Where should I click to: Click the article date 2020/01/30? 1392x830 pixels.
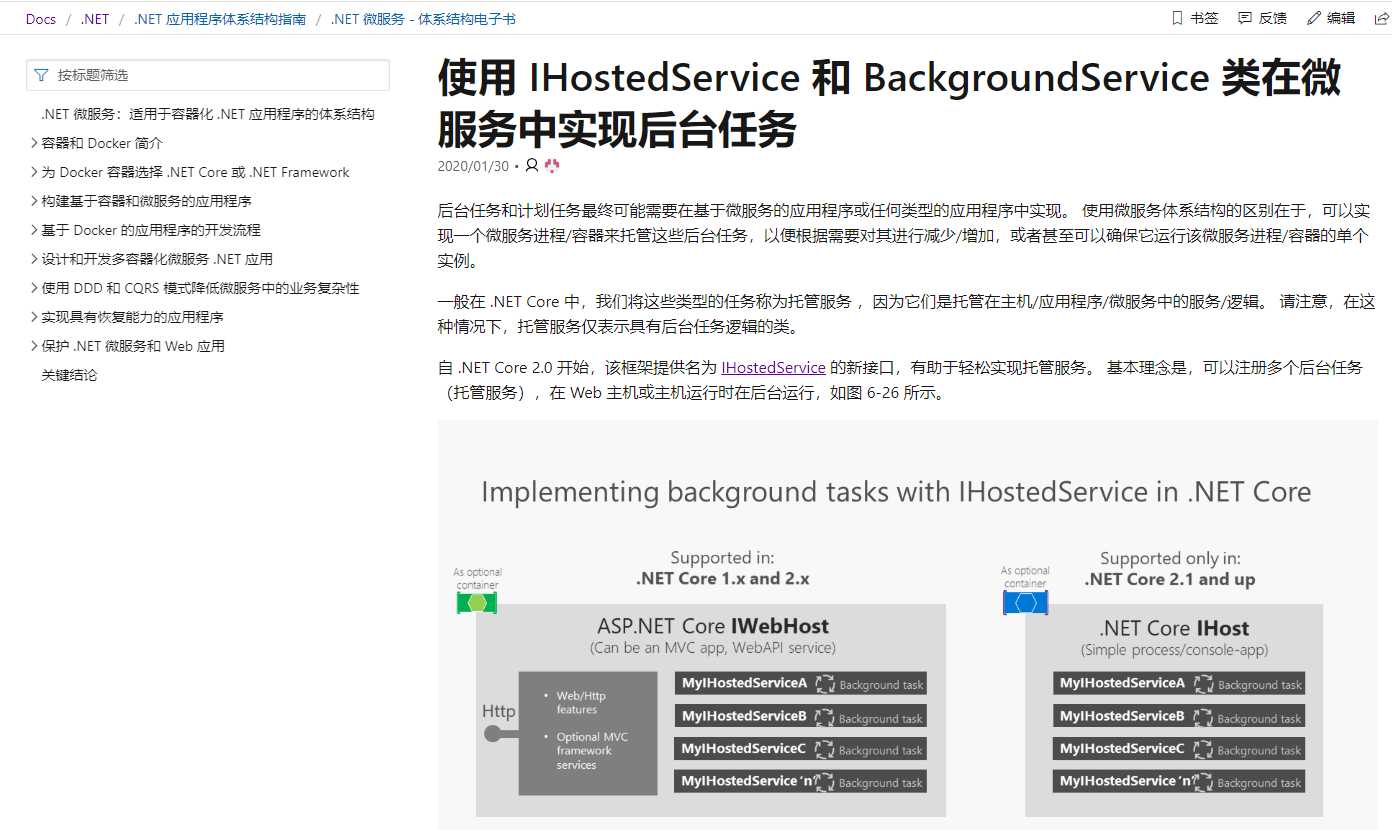tap(473, 166)
